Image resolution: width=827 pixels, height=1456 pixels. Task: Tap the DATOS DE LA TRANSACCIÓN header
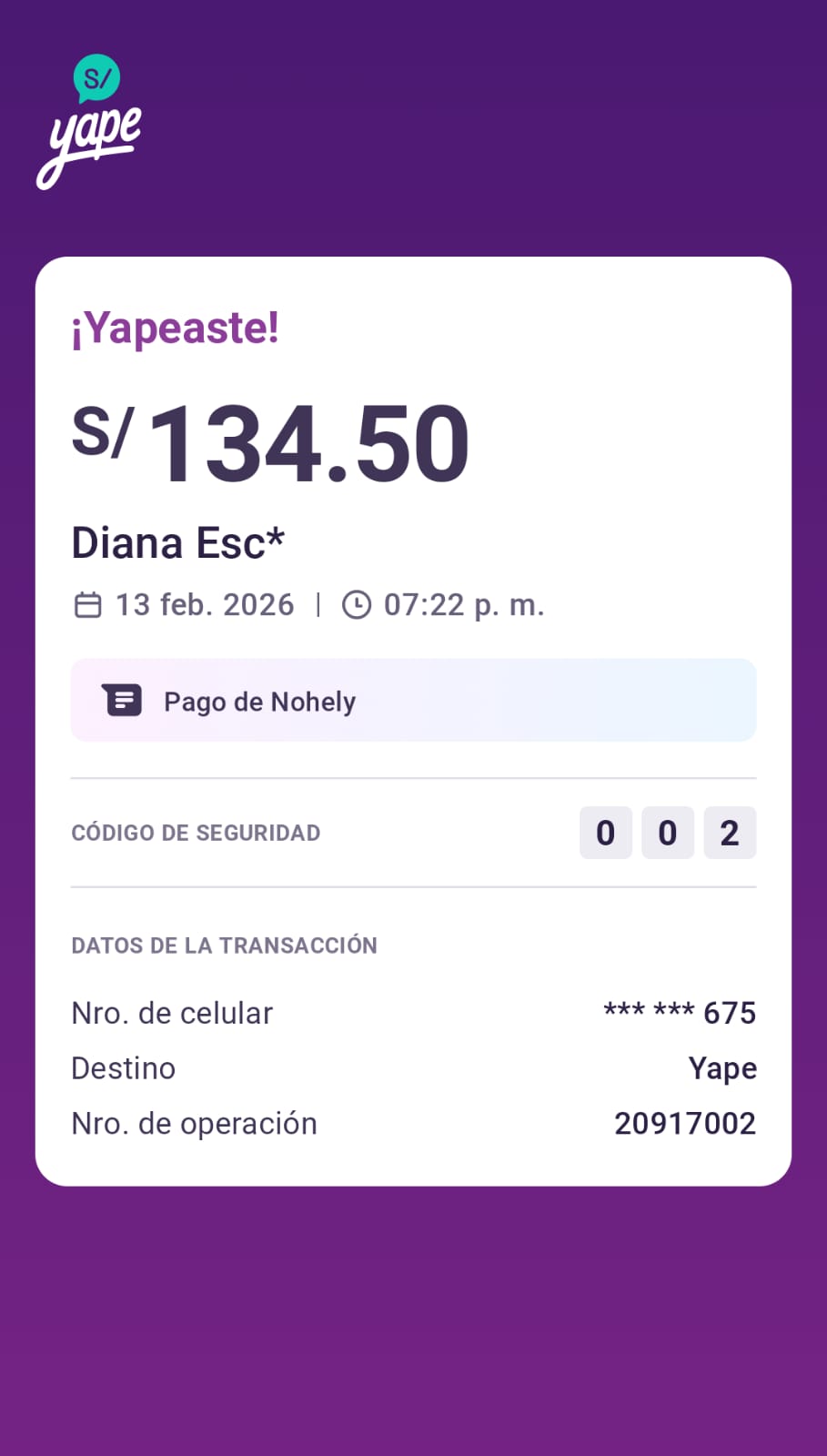tap(224, 945)
